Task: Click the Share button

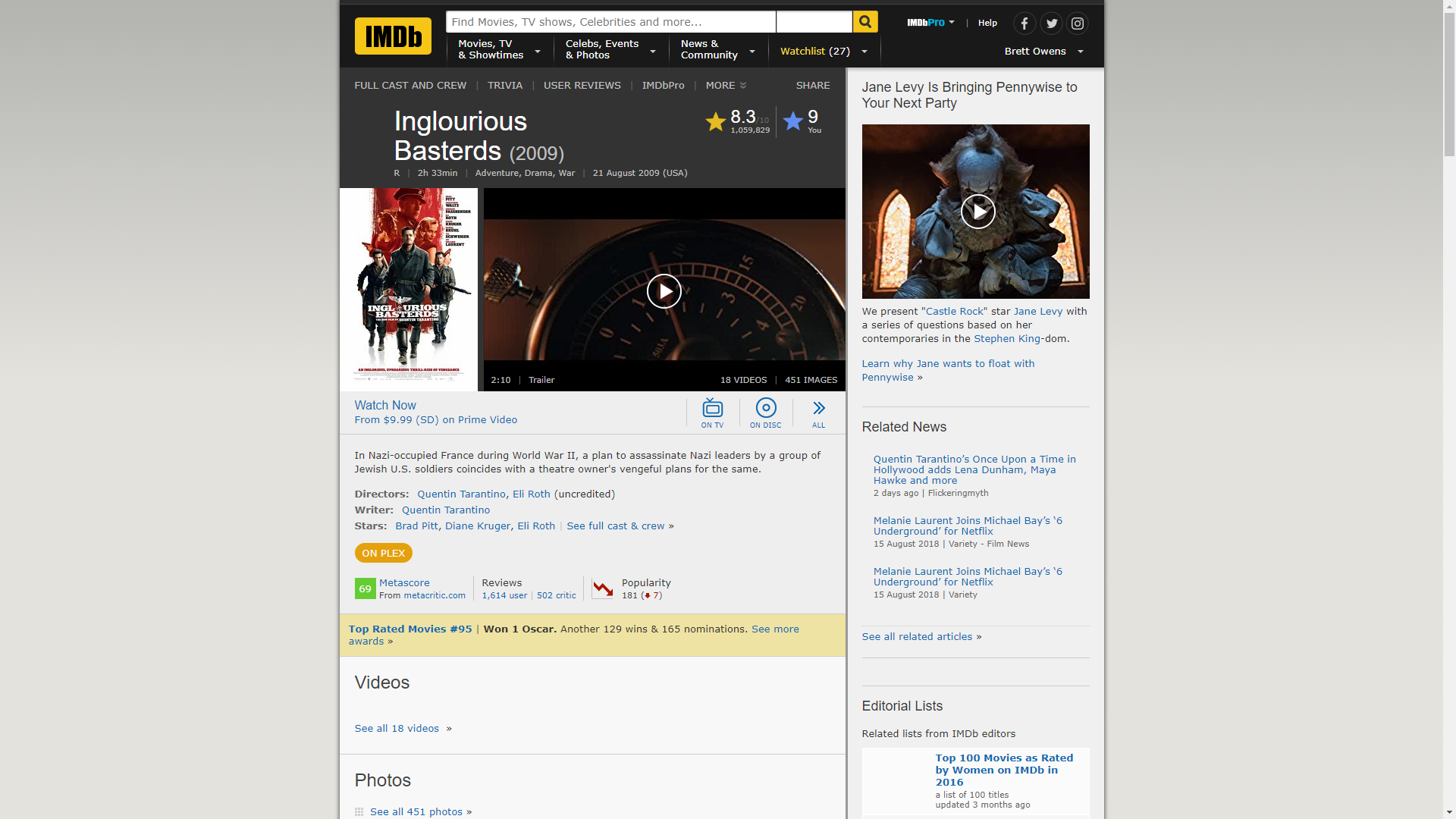Action: (x=813, y=86)
